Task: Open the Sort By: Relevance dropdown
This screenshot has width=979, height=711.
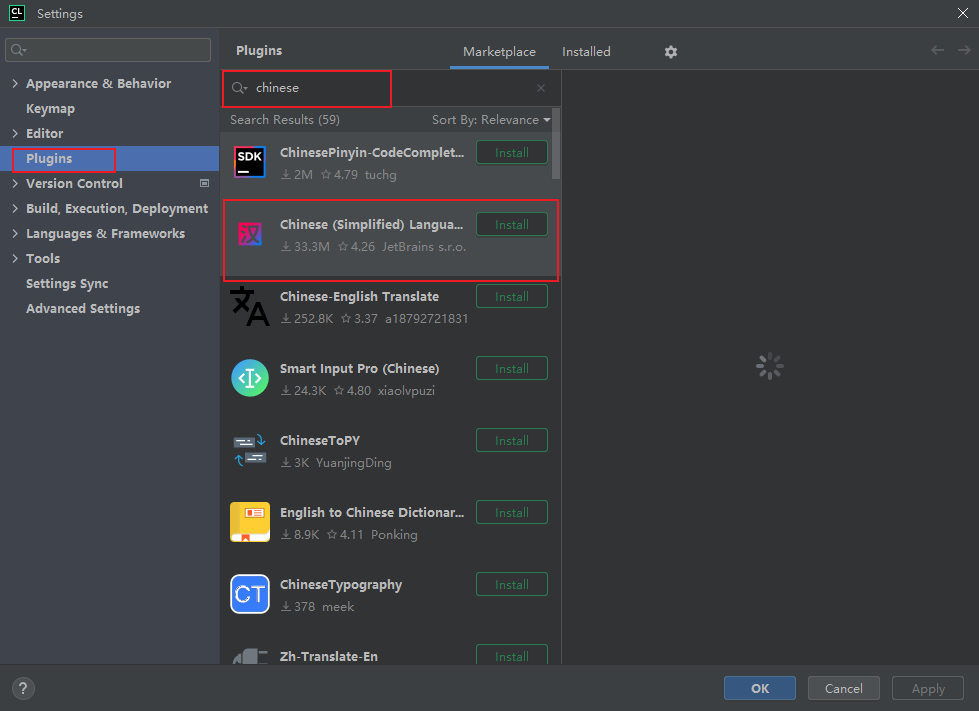Action: 491,120
